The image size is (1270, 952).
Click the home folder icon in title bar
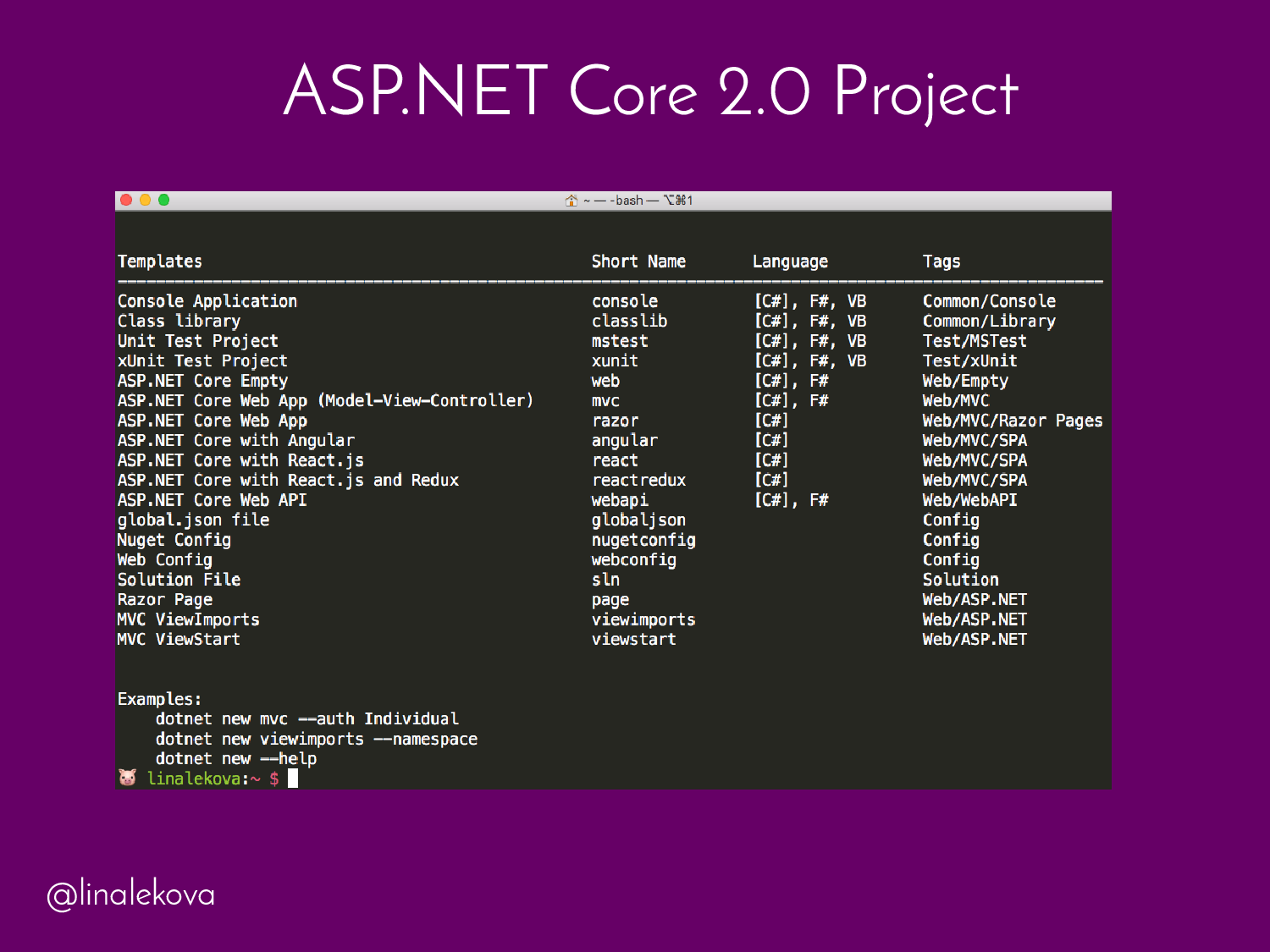571,201
